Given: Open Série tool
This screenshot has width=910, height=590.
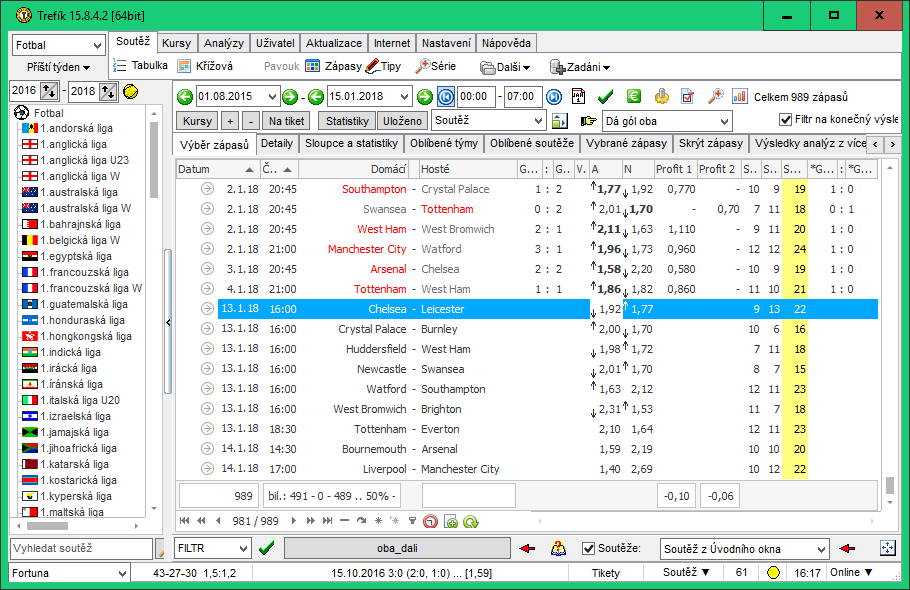Looking at the screenshot, I should tap(435, 66).
